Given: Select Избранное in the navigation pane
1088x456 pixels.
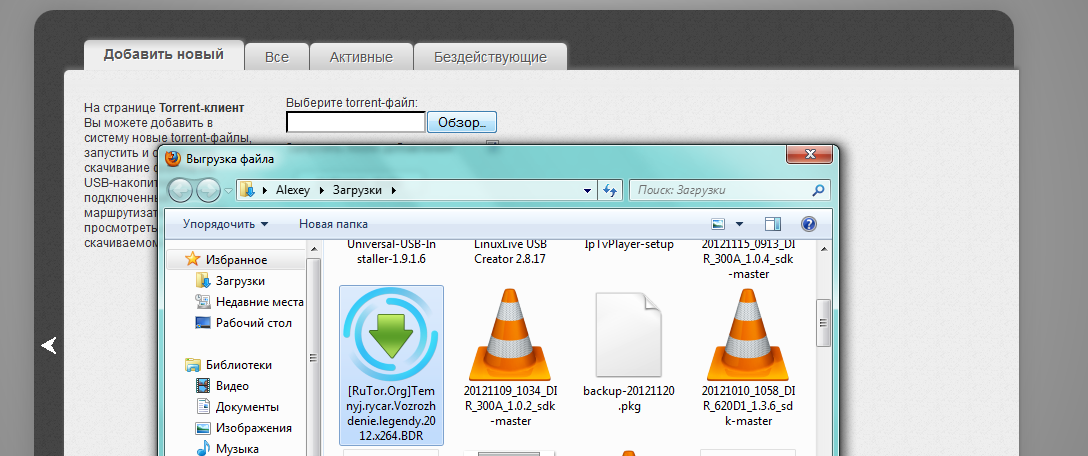Looking at the screenshot, I should pyautogui.click(x=236, y=260).
